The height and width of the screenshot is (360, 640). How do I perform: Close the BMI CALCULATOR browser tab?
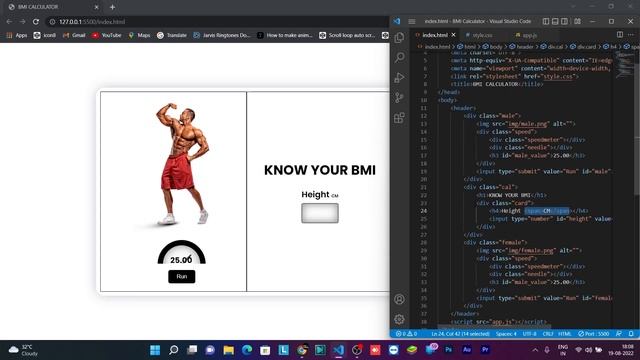[97, 7]
